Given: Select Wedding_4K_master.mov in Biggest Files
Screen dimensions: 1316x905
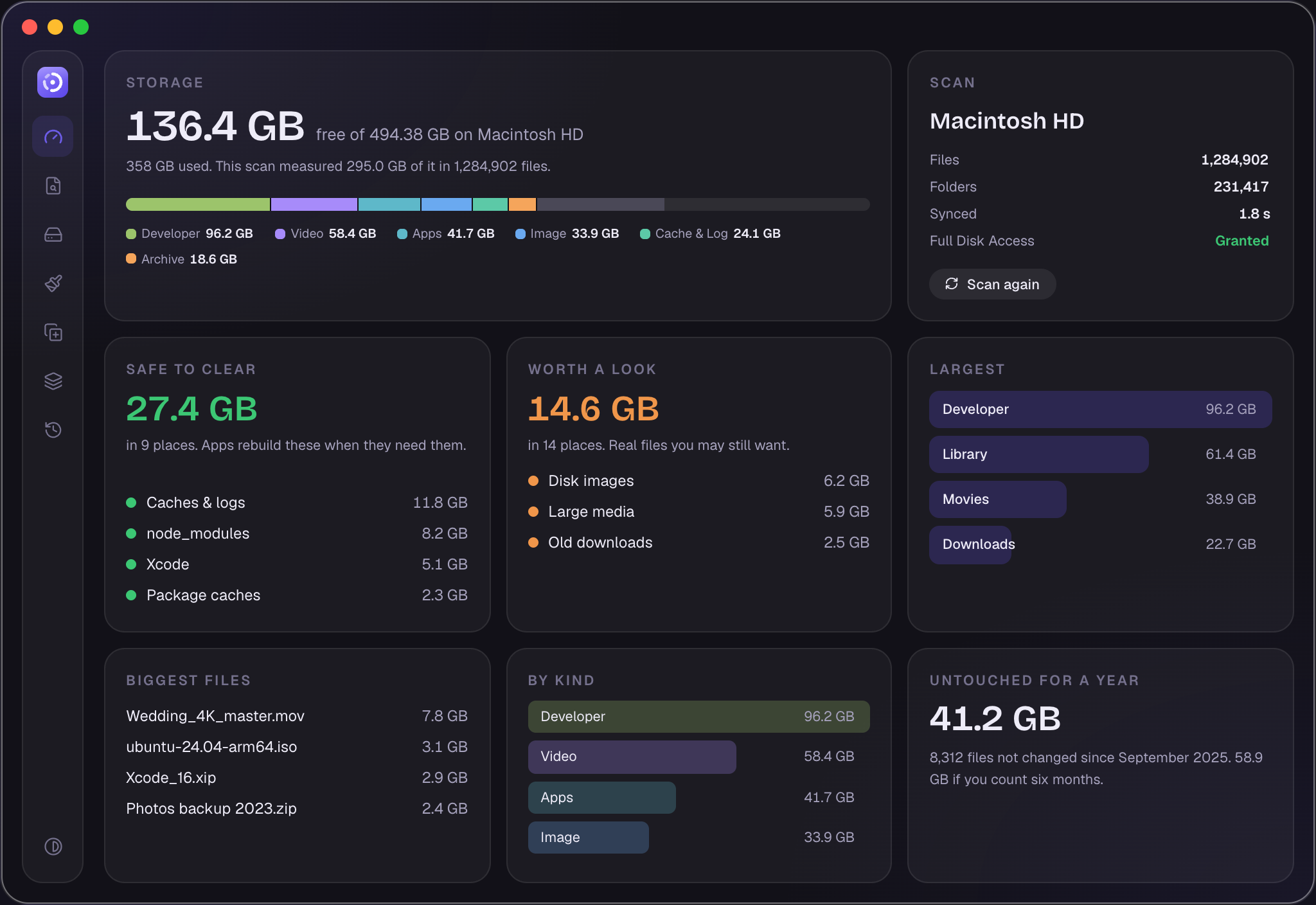Looking at the screenshot, I should [297, 716].
